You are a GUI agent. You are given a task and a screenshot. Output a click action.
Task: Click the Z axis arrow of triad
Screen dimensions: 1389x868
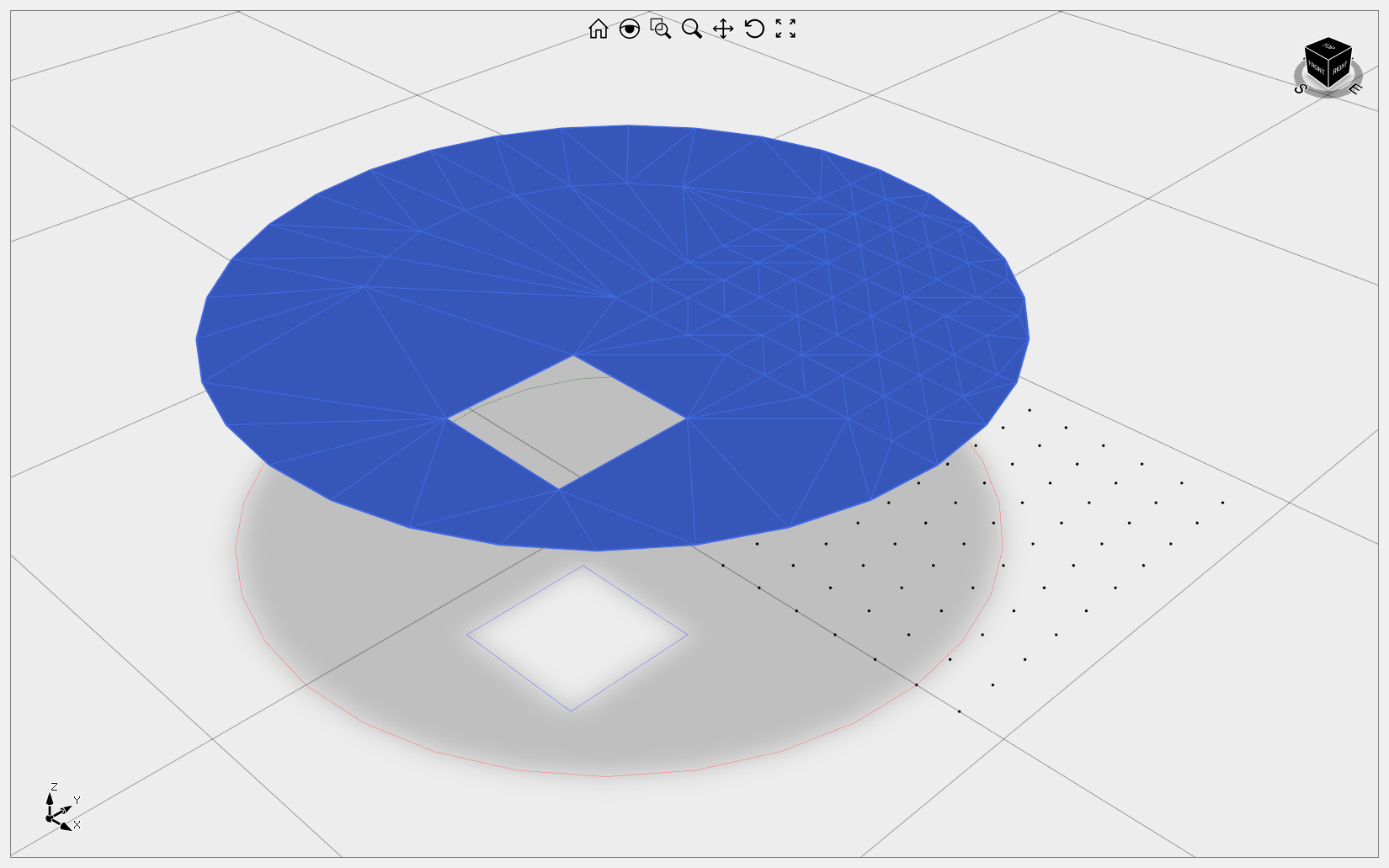click(50, 799)
